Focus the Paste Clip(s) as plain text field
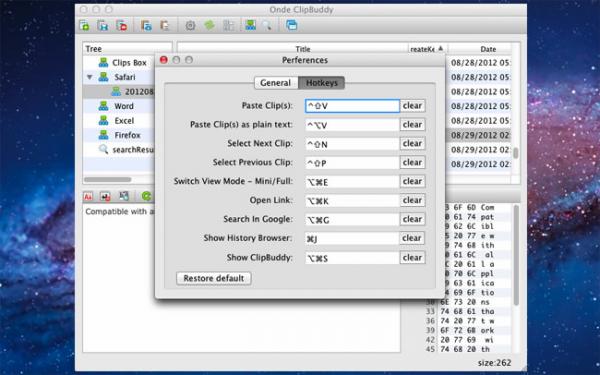This screenshot has height=375, width=600. pos(352,125)
